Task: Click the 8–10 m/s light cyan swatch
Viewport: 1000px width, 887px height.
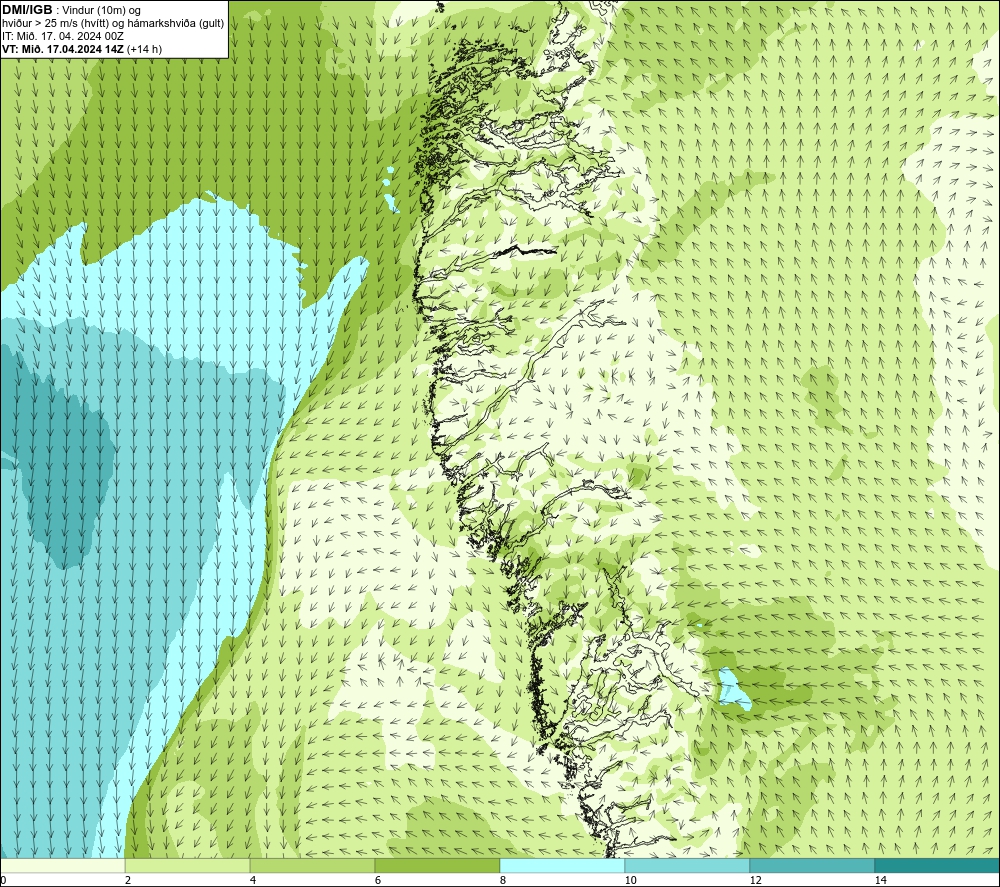Action: click(562, 866)
